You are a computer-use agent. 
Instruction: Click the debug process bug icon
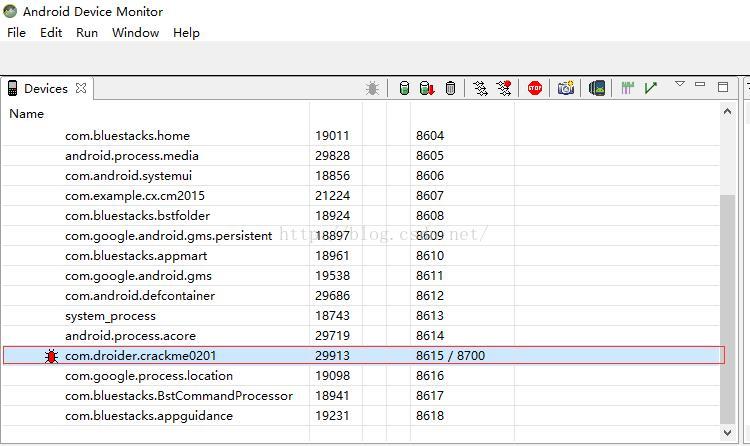pyautogui.click(x=372, y=89)
